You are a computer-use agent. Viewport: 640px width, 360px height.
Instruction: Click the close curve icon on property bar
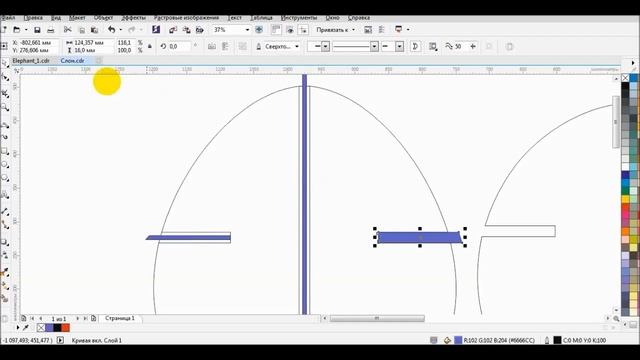415,47
